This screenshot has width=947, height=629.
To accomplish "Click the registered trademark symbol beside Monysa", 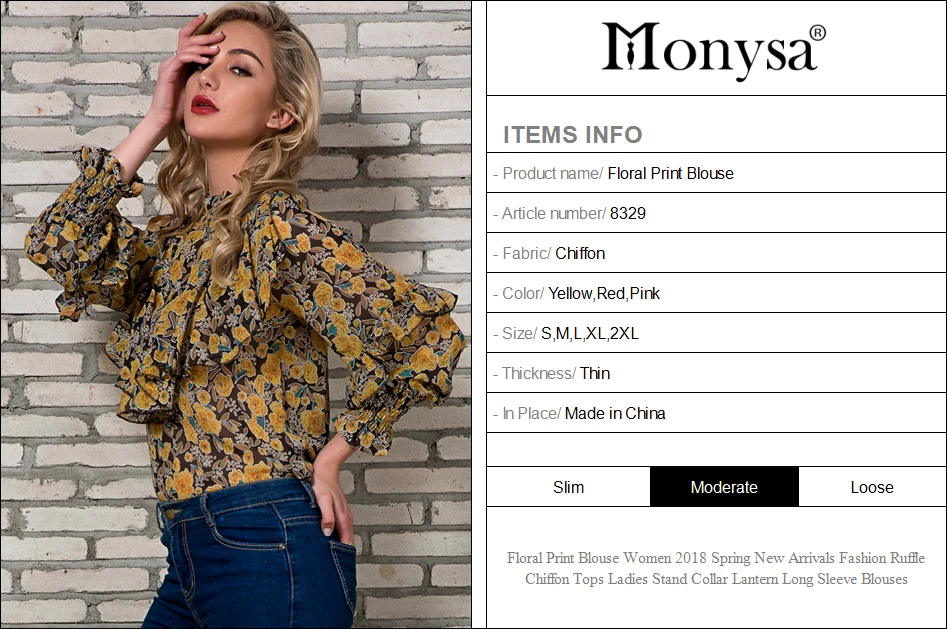I will point(817,33).
